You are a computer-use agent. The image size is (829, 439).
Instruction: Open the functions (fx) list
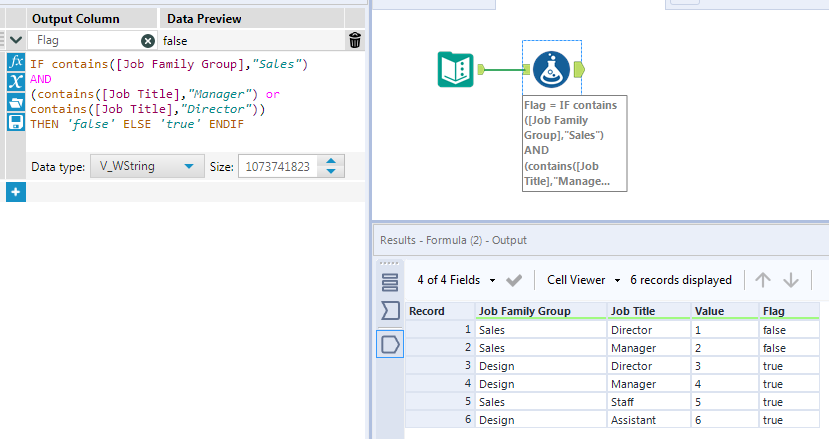[16, 61]
